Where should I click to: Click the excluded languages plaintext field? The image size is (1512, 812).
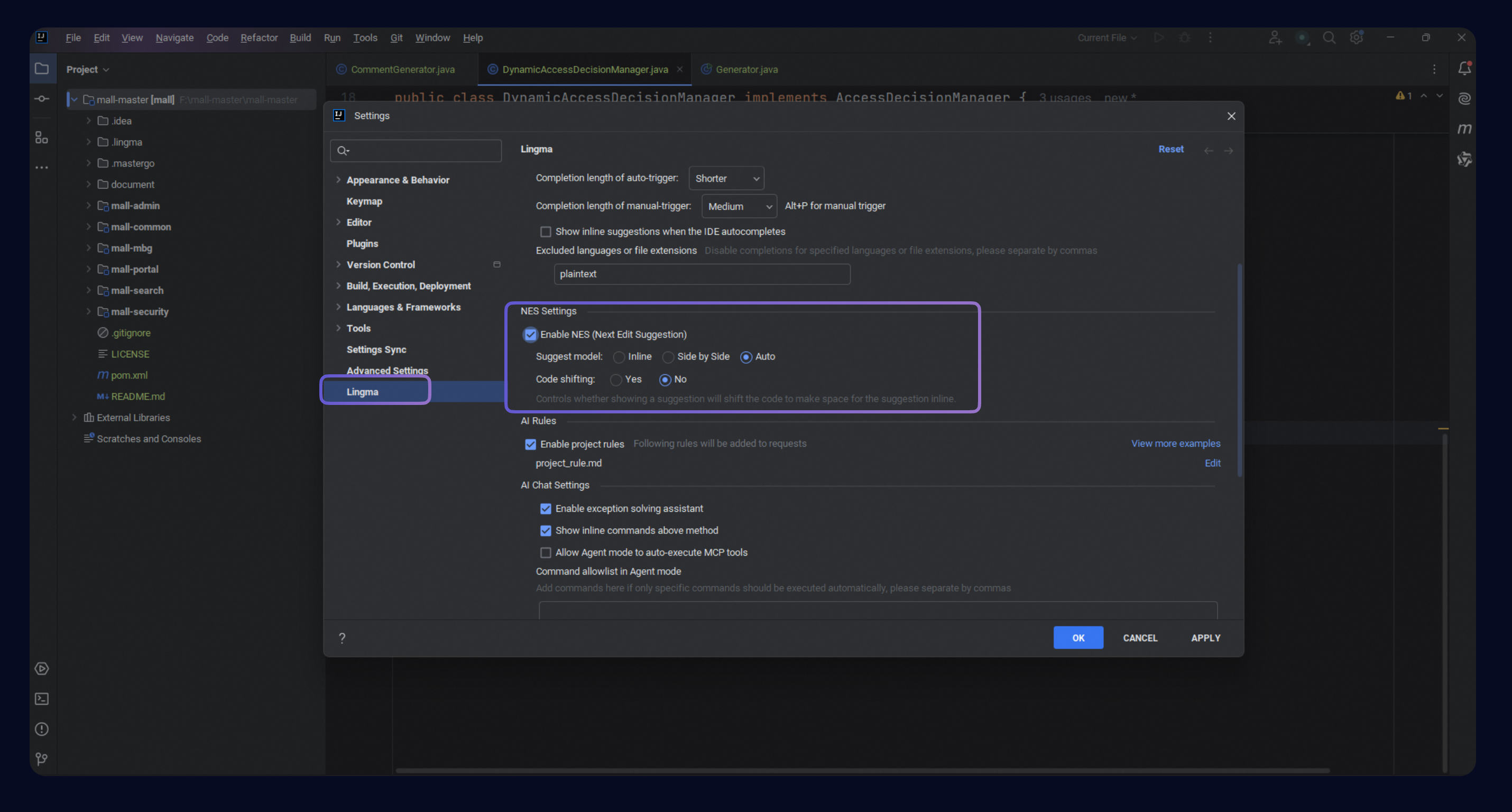[x=702, y=274]
